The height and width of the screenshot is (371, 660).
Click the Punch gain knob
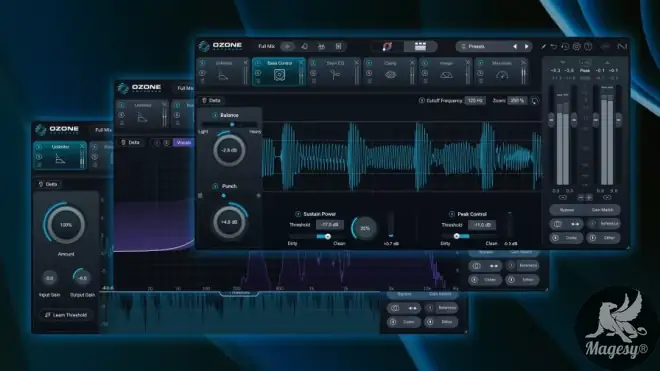[229, 222]
